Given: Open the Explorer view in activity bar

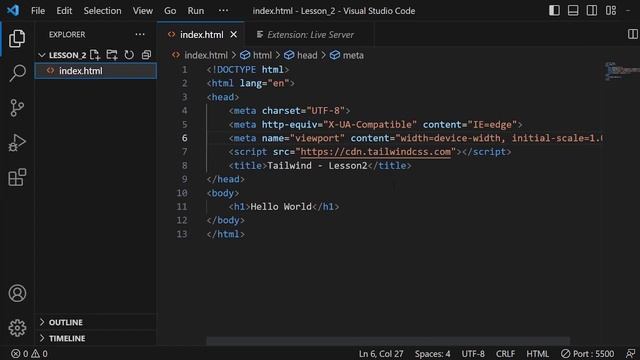Looking at the screenshot, I should [x=17, y=38].
